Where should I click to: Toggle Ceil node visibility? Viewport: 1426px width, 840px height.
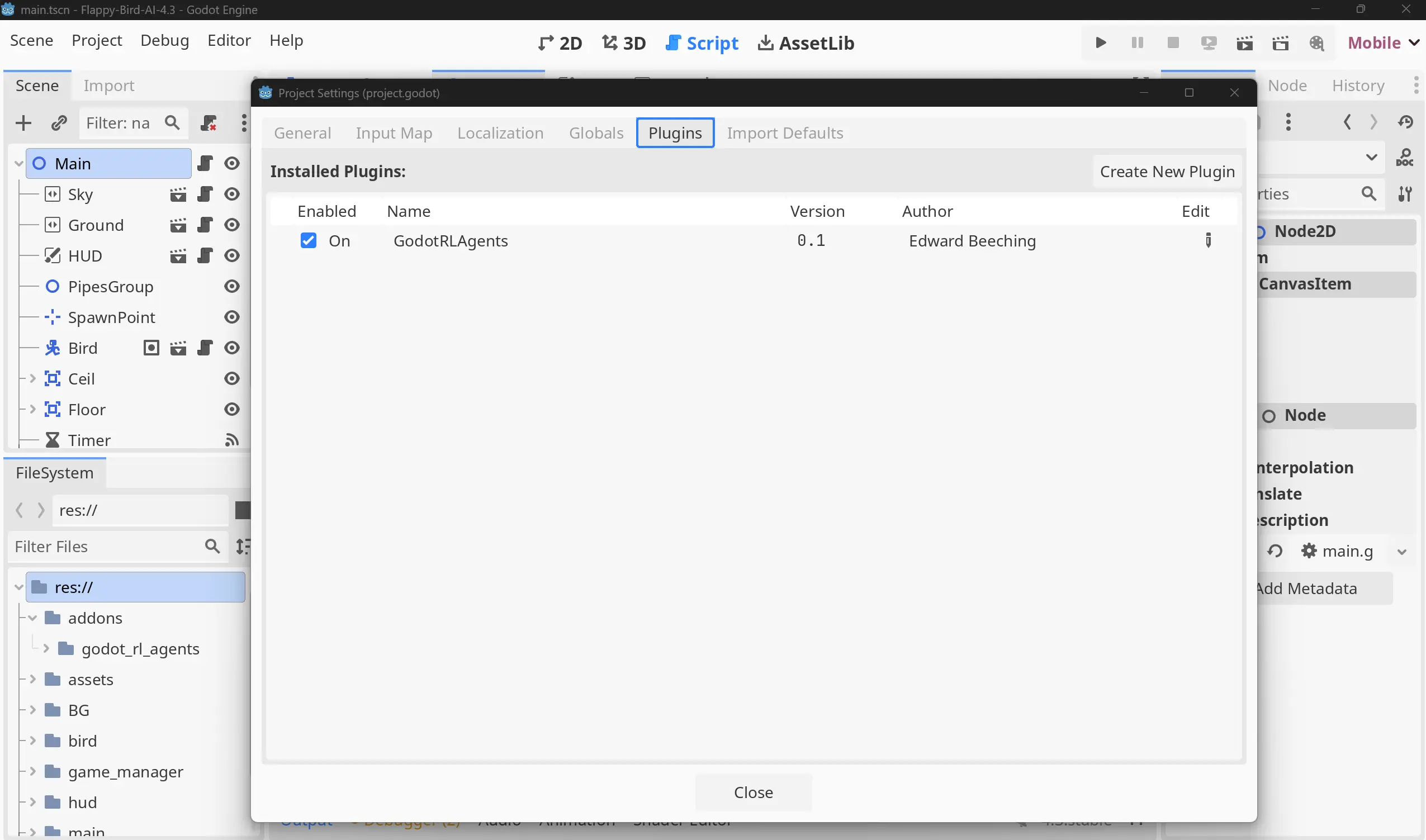tap(231, 379)
